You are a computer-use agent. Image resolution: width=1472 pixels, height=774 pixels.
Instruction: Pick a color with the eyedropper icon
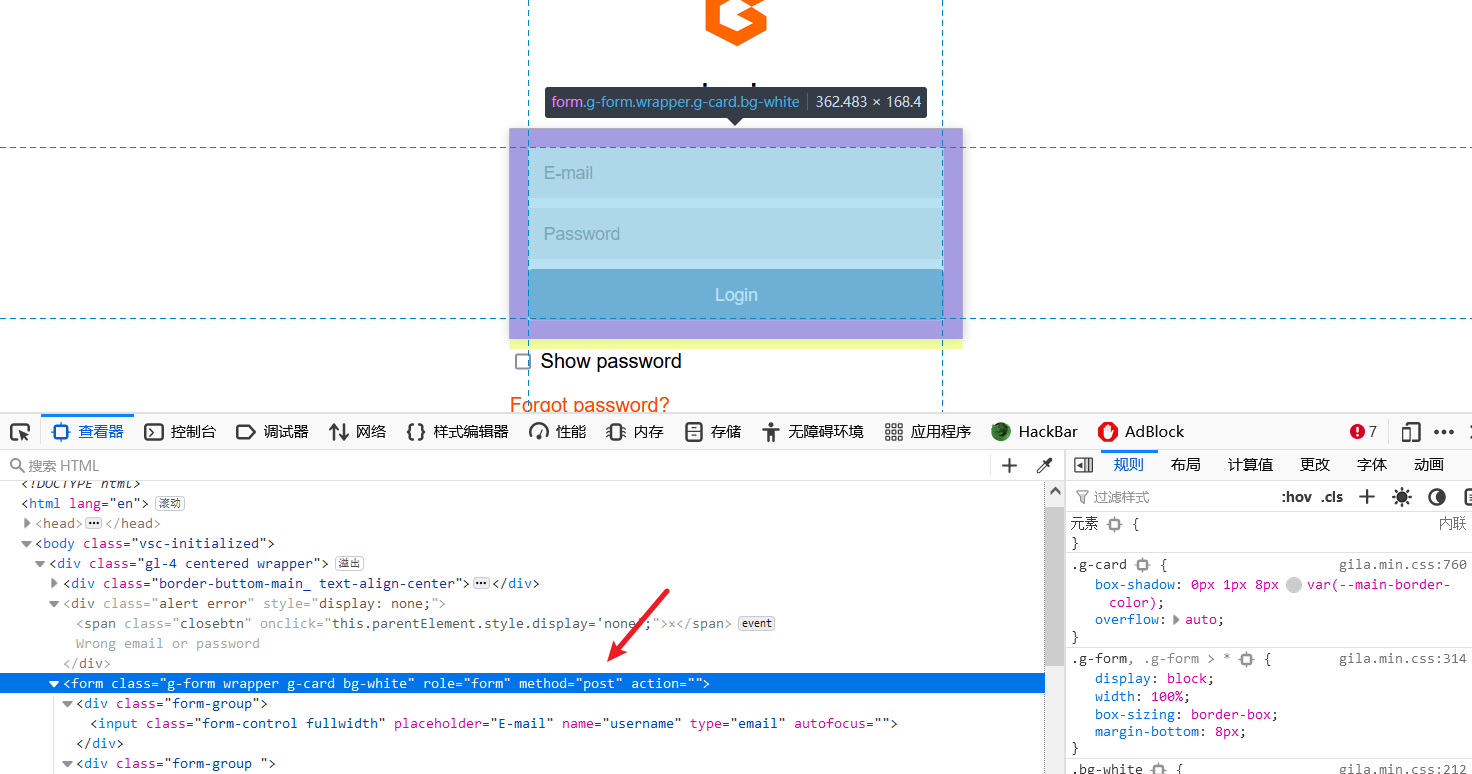[1045, 466]
